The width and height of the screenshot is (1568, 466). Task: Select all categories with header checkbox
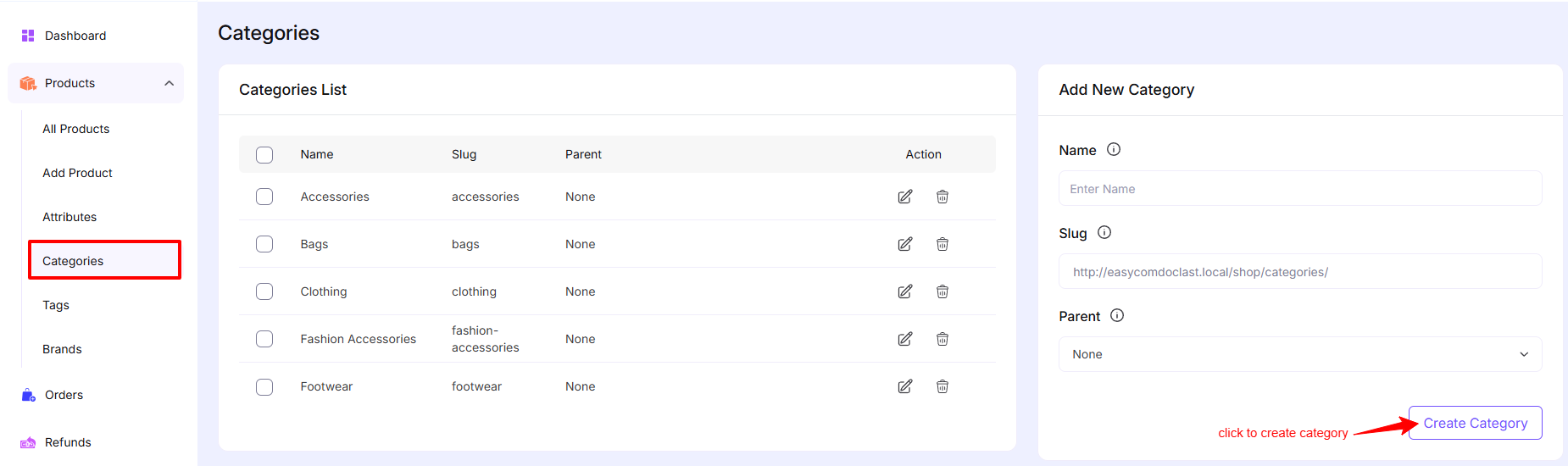(x=264, y=154)
